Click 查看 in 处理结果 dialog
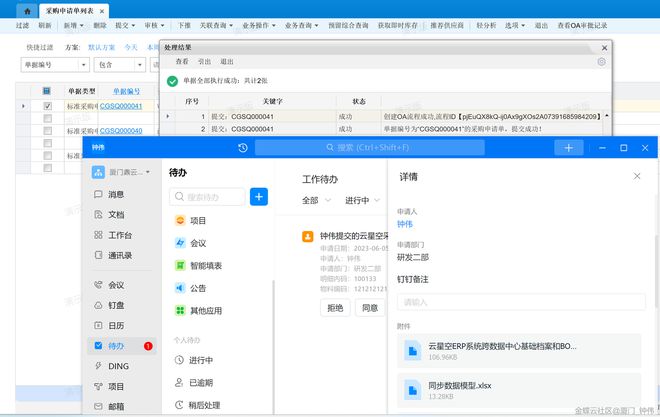The image size is (660, 417). tap(182, 61)
